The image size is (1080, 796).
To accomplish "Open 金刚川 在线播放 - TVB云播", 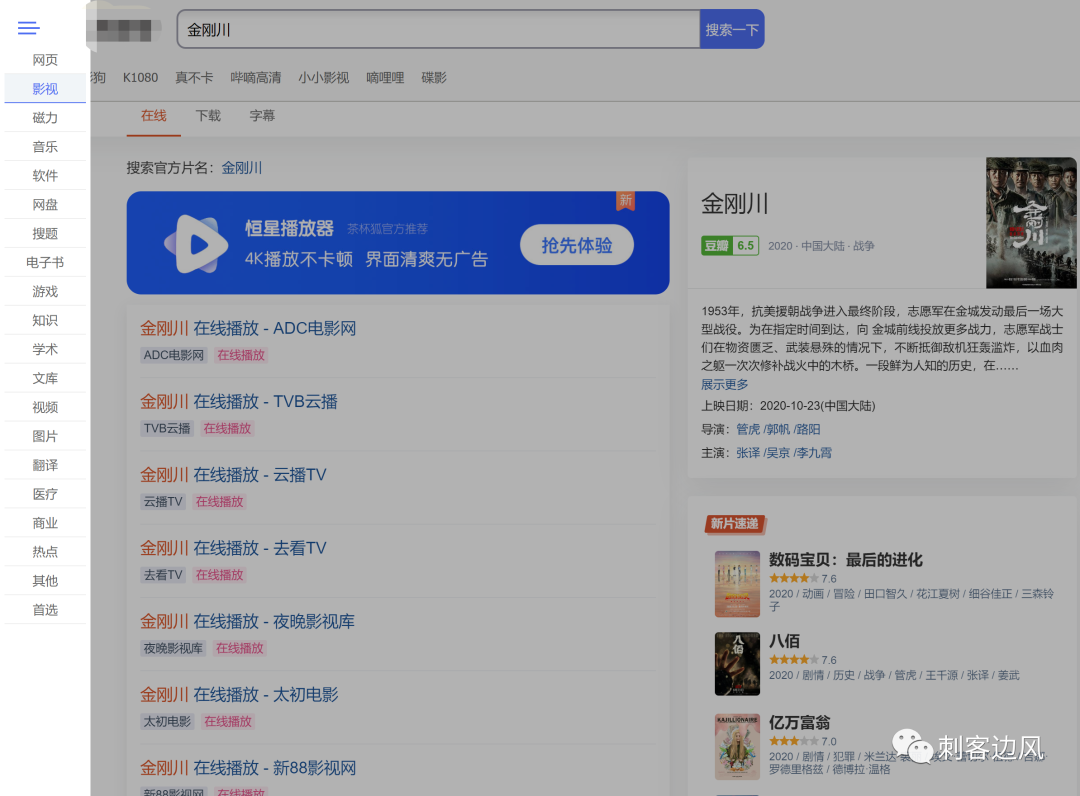I will pyautogui.click(x=239, y=401).
